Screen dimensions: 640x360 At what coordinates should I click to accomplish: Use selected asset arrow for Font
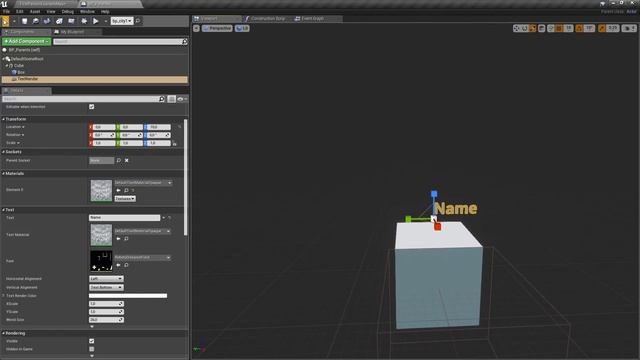[x=118, y=265]
